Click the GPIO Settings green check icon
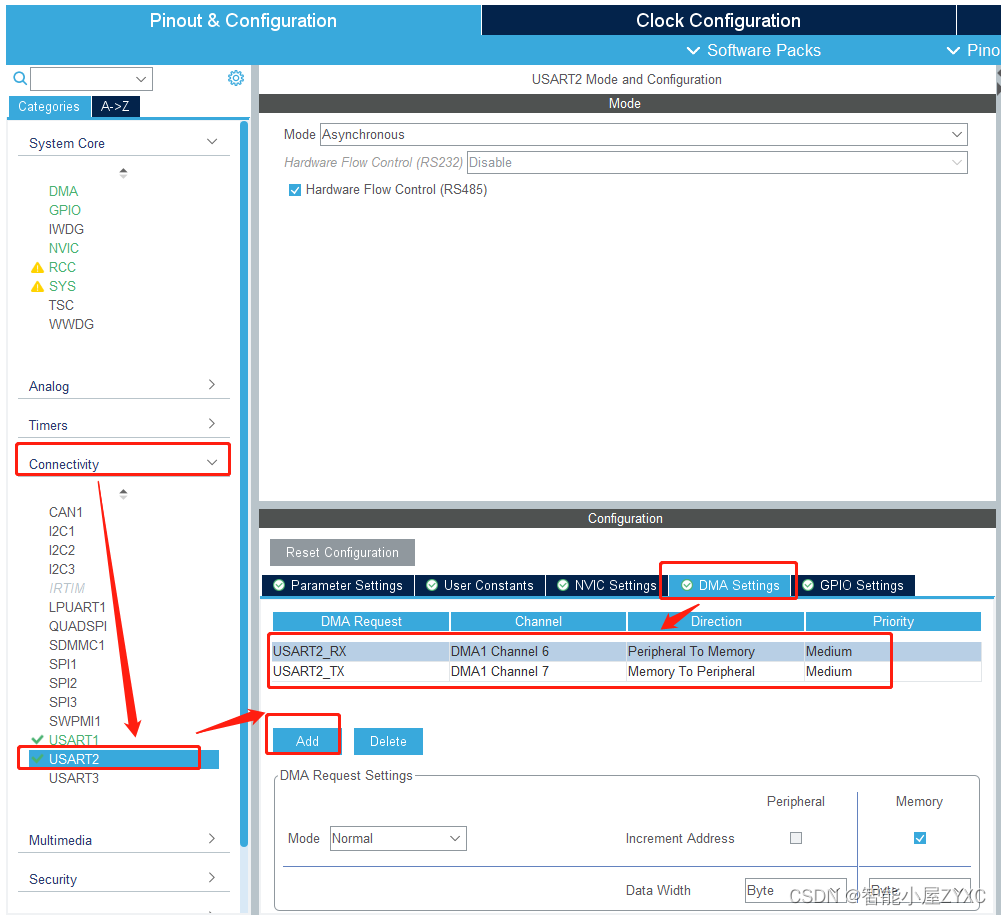The height and width of the screenshot is (915, 1001). (808, 585)
